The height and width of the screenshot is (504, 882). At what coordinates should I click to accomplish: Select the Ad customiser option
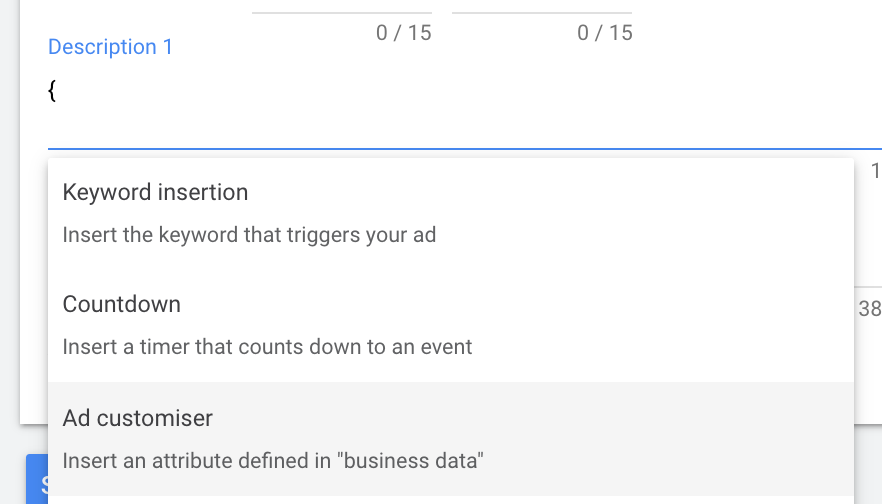(x=137, y=417)
